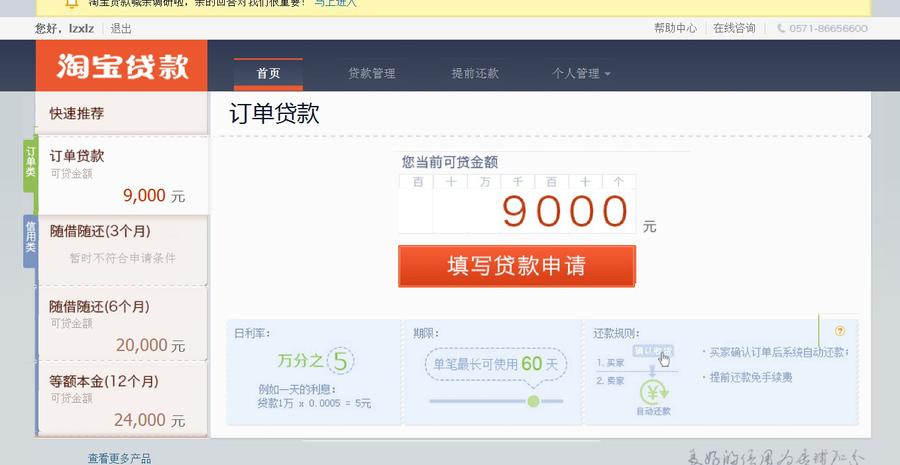Click the username lzxlz
900x465 pixels.
click(x=82, y=28)
